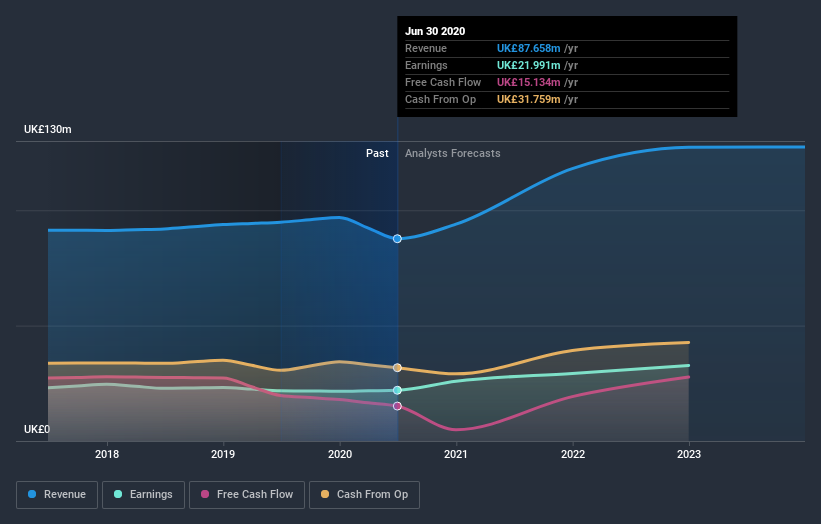Toggle the Free Cash Flow legend button
This screenshot has width=821, height=524.
[x=247, y=495]
